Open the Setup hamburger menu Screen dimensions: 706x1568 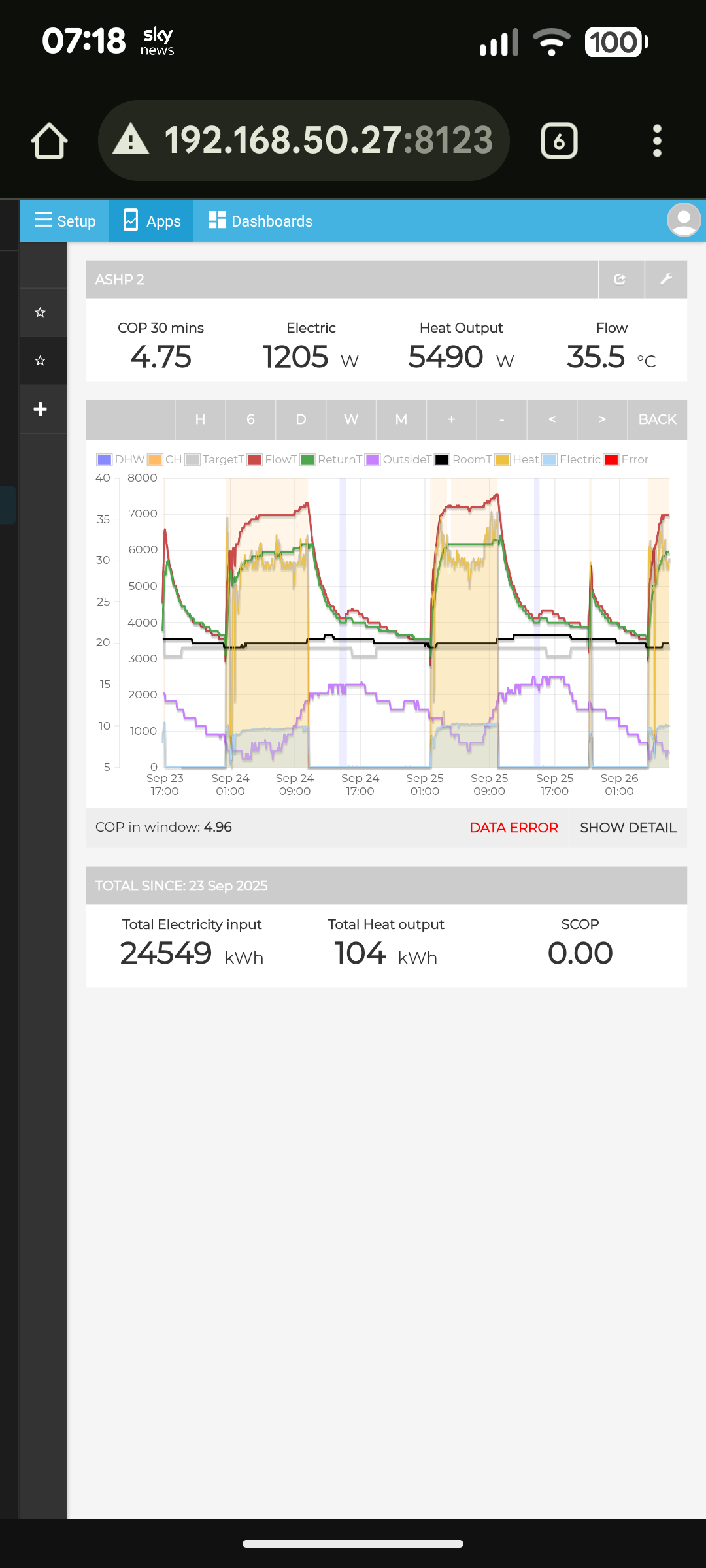point(64,221)
